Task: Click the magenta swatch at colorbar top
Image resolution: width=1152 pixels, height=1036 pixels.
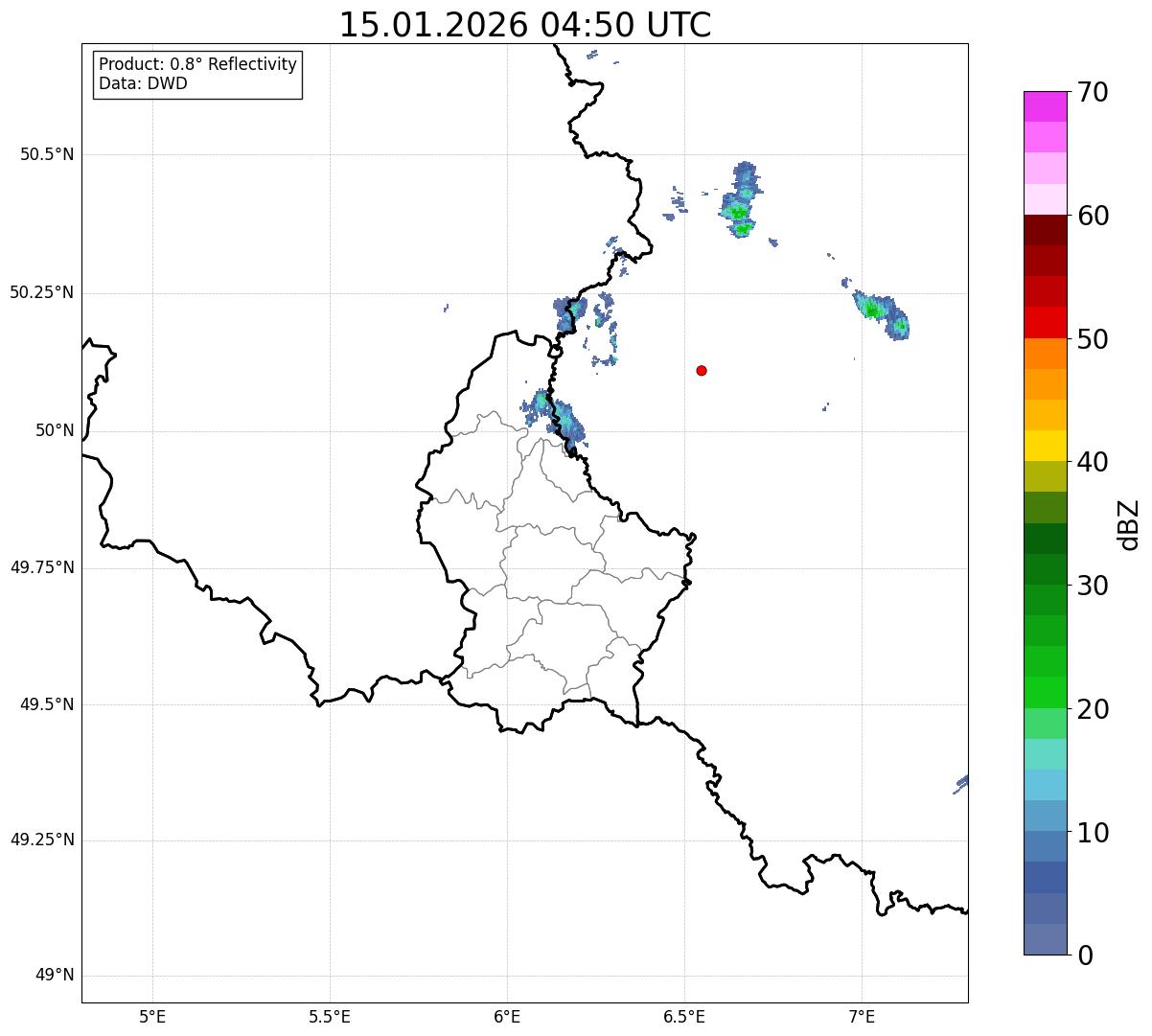Action: click(1046, 106)
